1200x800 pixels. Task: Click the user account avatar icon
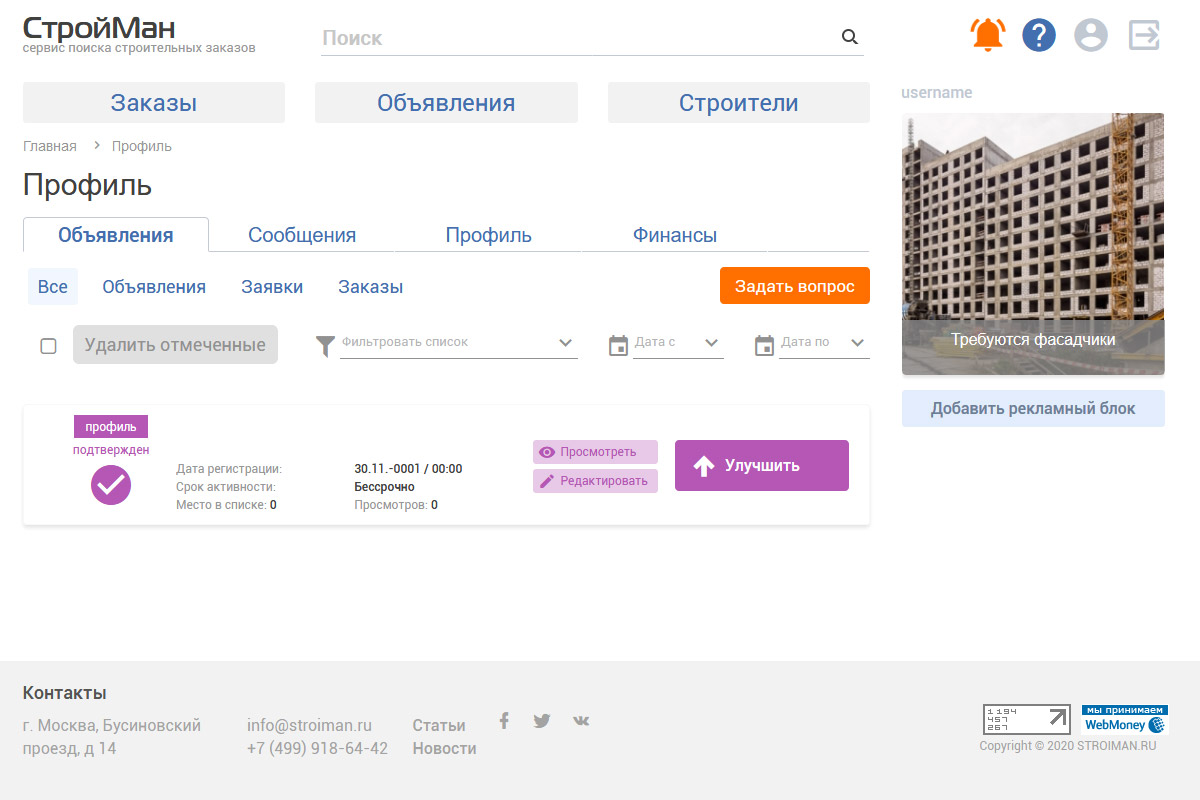tap(1091, 36)
